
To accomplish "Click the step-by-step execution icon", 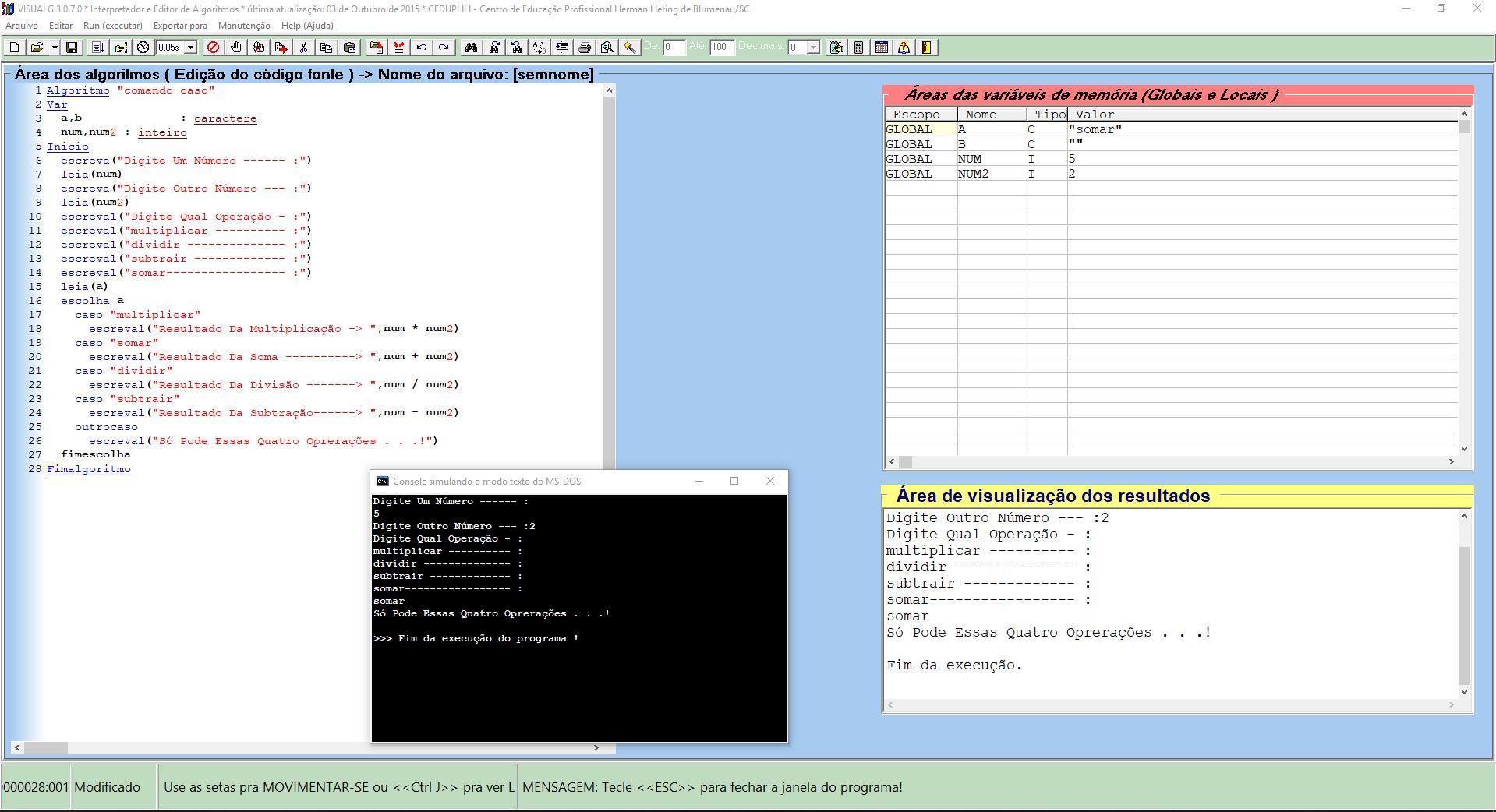I will coord(120,48).
